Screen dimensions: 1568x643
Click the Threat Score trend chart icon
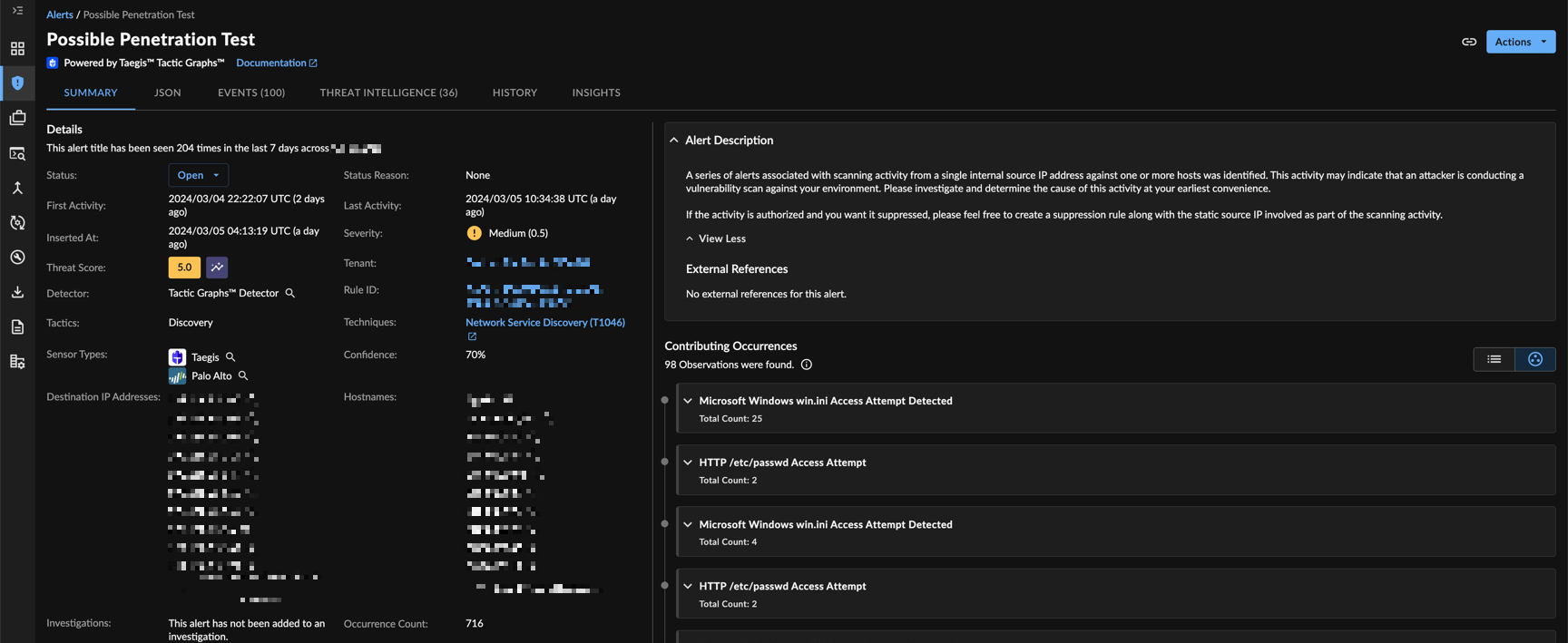coord(217,268)
